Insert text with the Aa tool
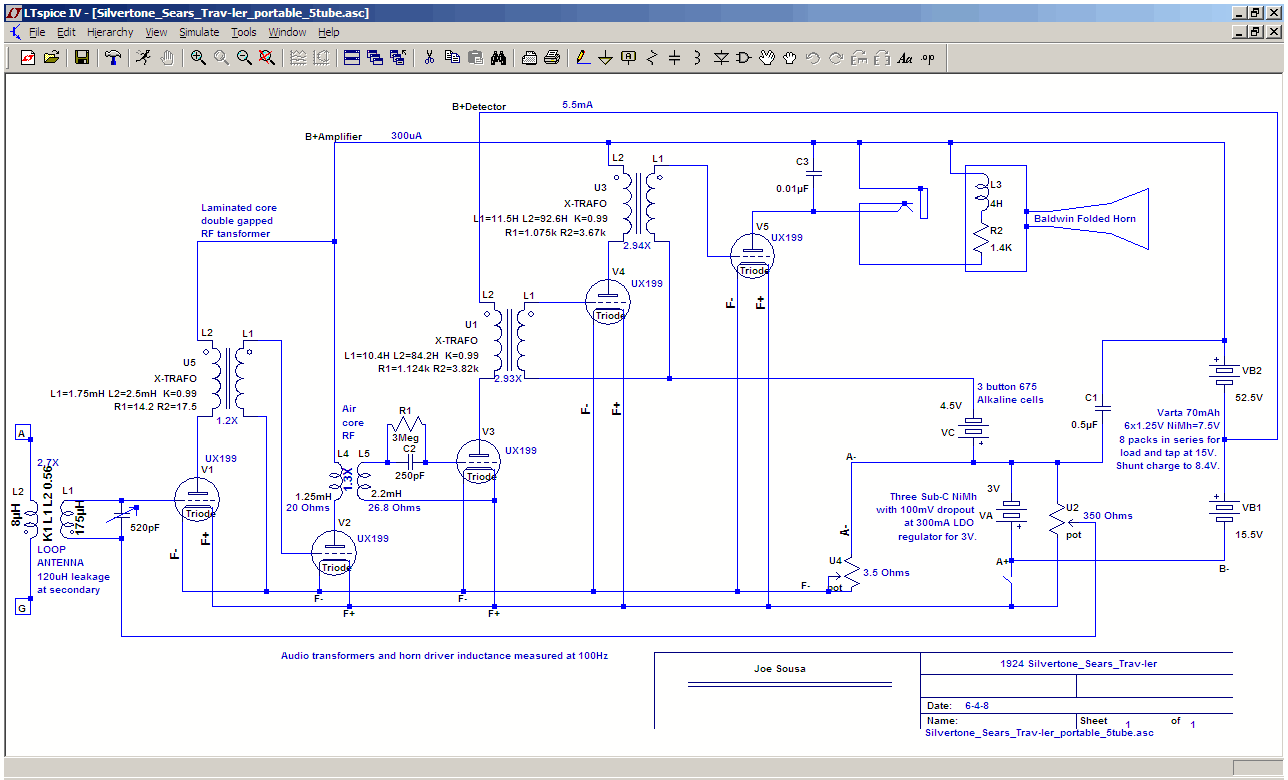The width and height of the screenshot is (1288, 780). (905, 58)
